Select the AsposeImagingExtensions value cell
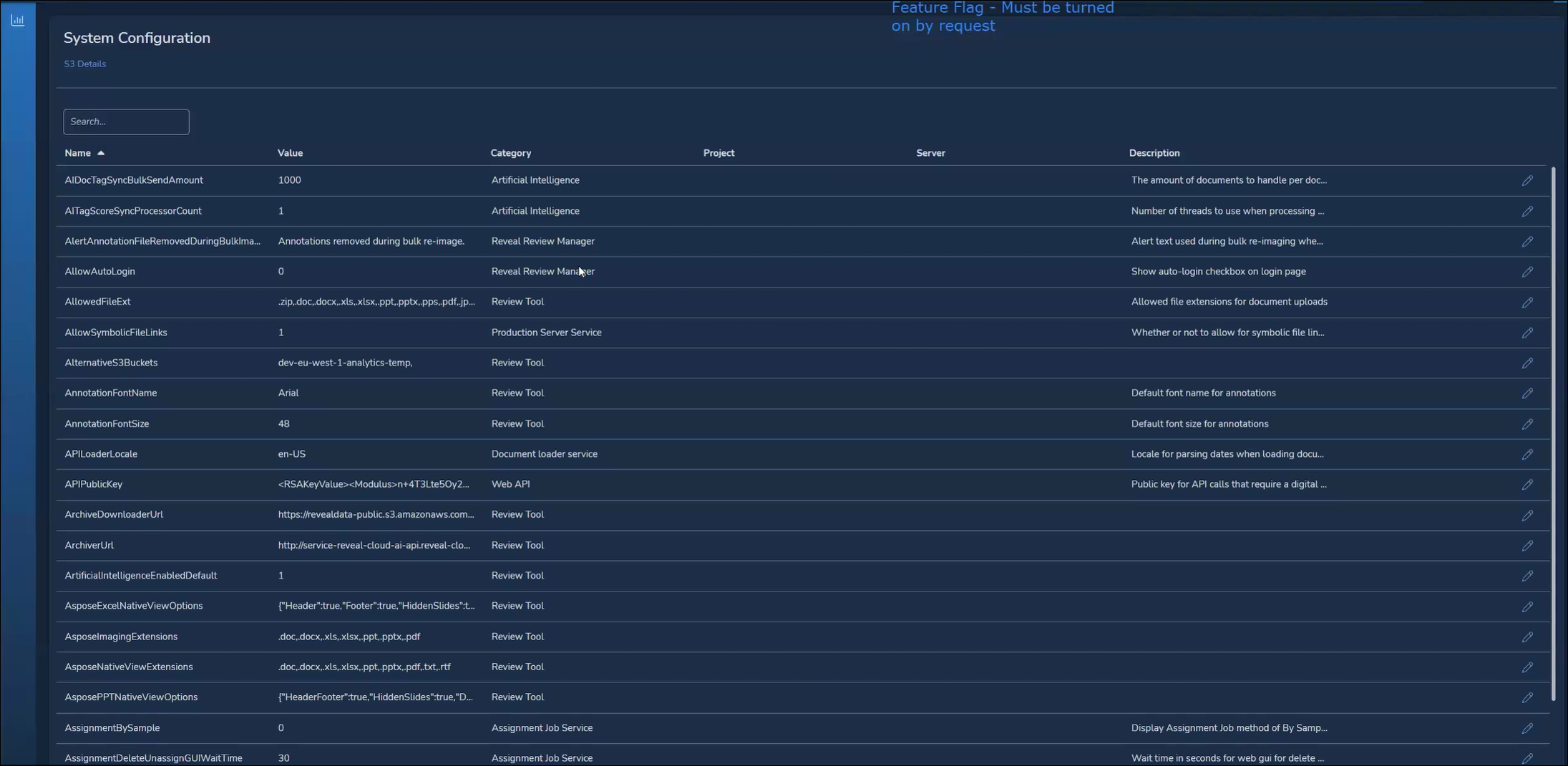Image resolution: width=1568 pixels, height=766 pixels. [x=349, y=637]
